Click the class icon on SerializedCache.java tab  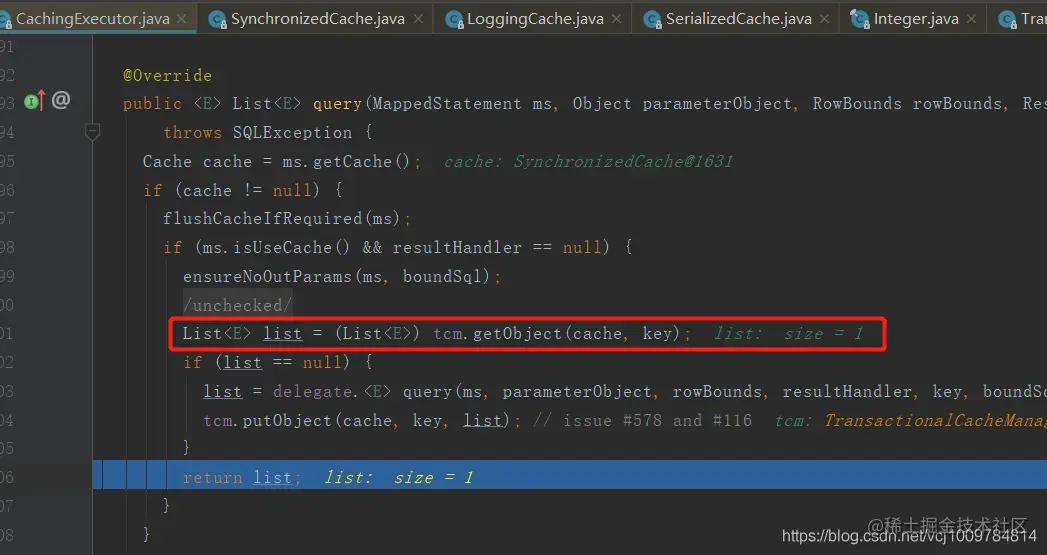[652, 19]
